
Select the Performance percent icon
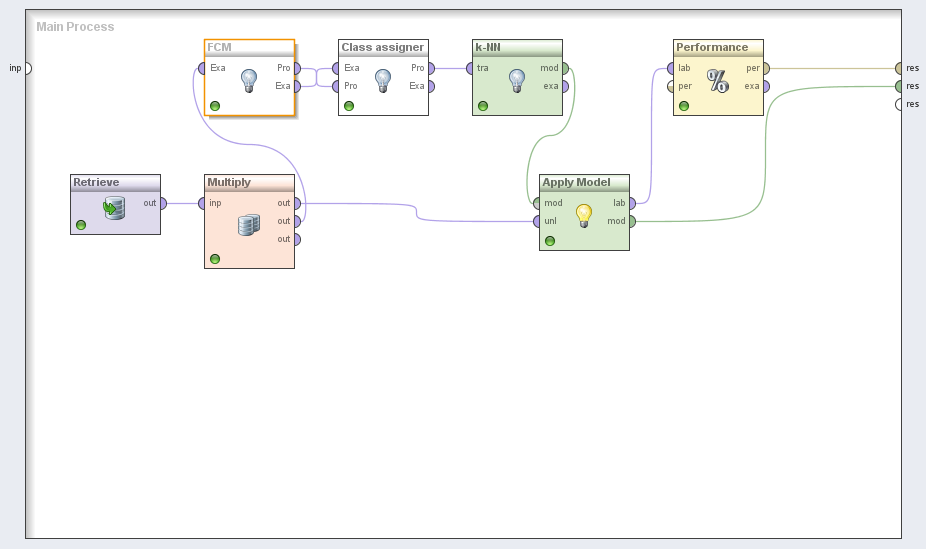[x=718, y=81]
